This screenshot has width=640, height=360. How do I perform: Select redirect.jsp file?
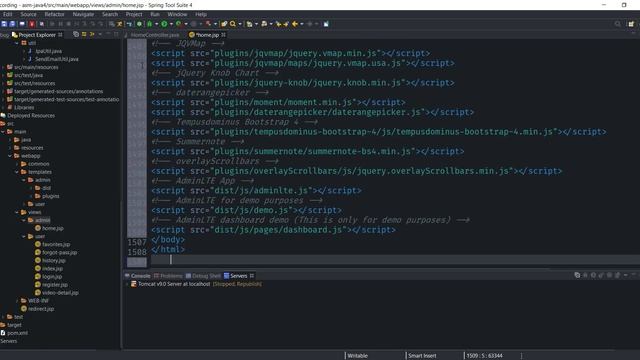pos(41,309)
